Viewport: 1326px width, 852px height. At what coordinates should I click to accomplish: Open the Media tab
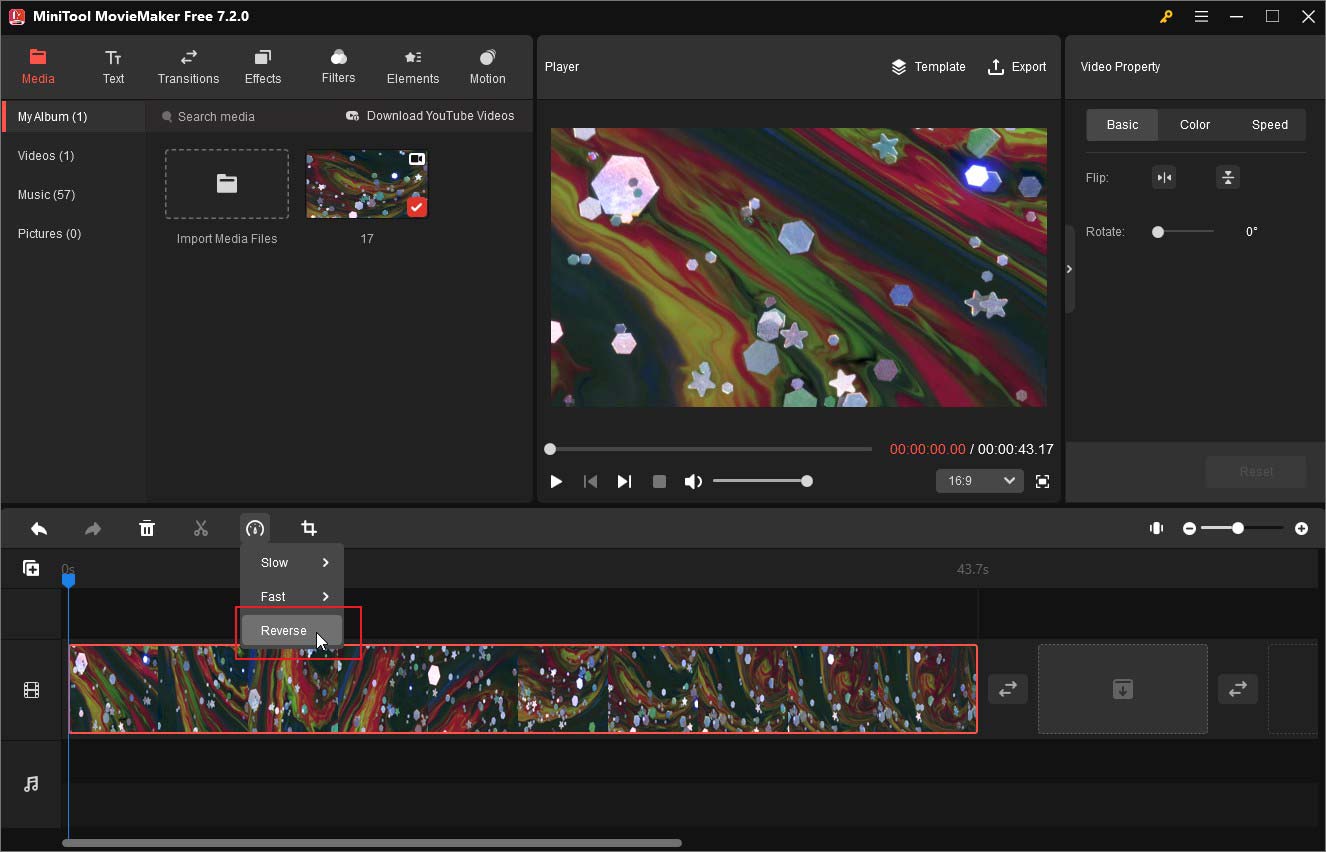coord(38,67)
